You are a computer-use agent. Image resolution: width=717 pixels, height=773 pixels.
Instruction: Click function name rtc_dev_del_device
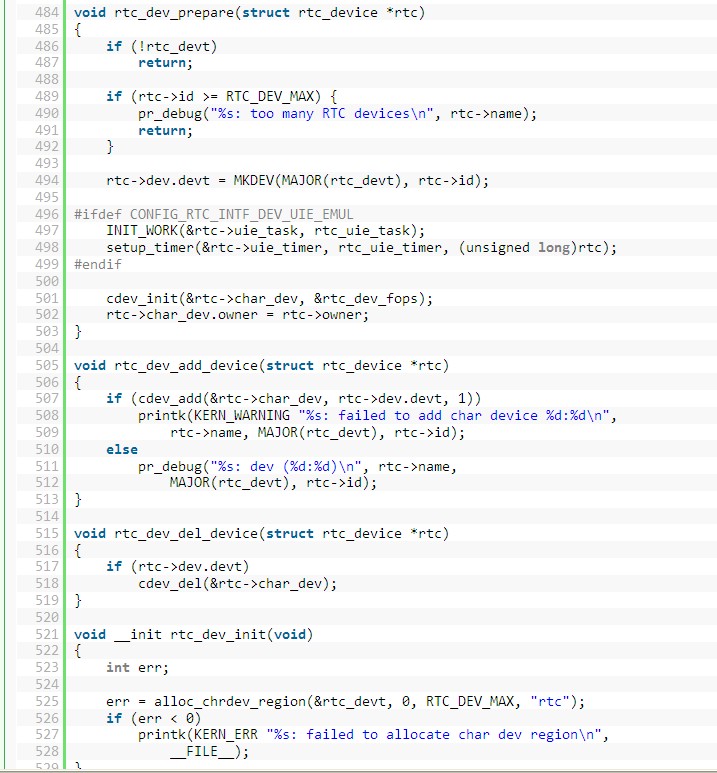click(186, 534)
